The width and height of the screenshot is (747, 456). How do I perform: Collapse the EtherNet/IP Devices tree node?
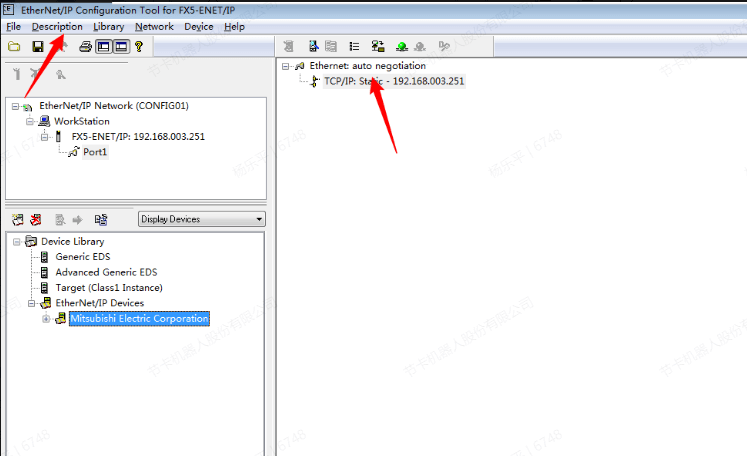pyautogui.click(x=31, y=303)
